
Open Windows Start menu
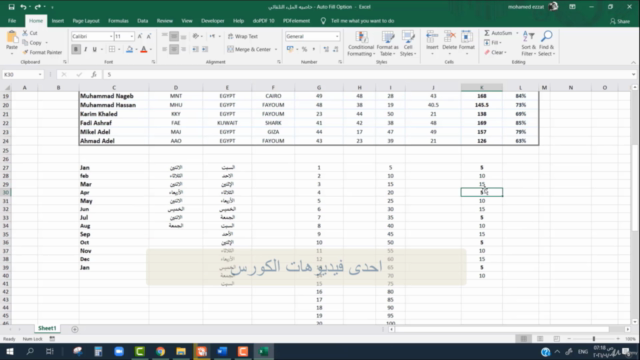[x=9, y=351]
